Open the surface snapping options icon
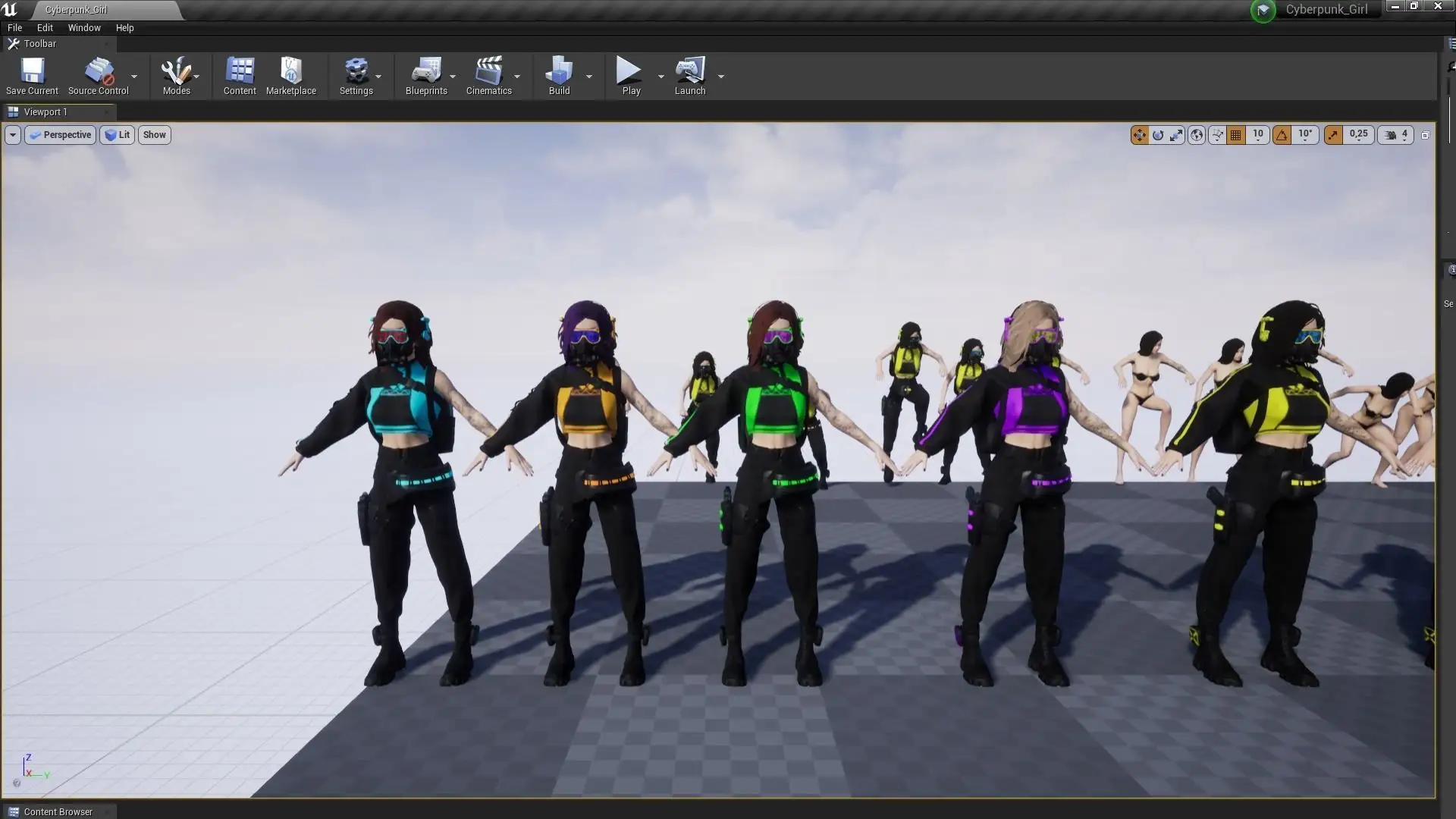The height and width of the screenshot is (819, 1456). (x=1217, y=135)
